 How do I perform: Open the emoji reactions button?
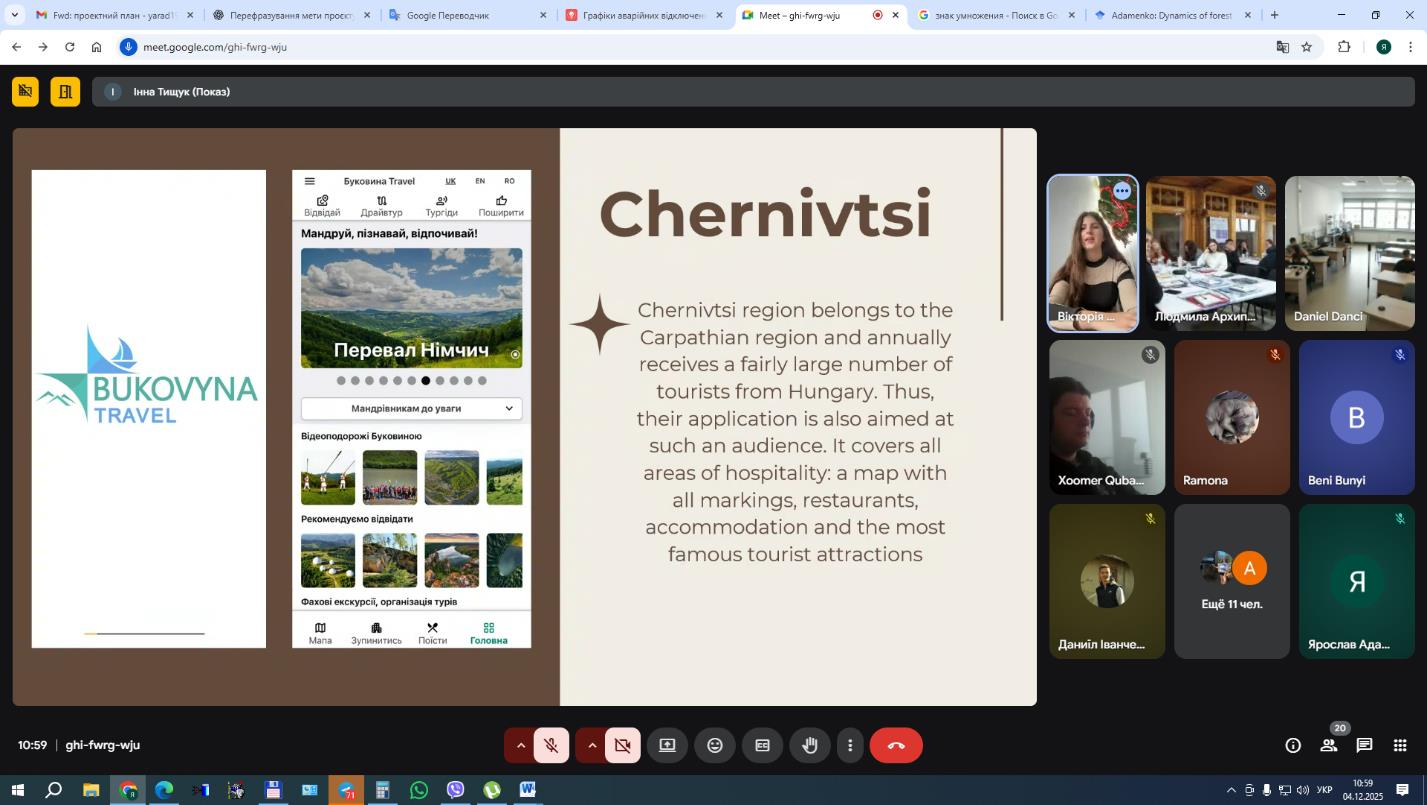click(715, 746)
